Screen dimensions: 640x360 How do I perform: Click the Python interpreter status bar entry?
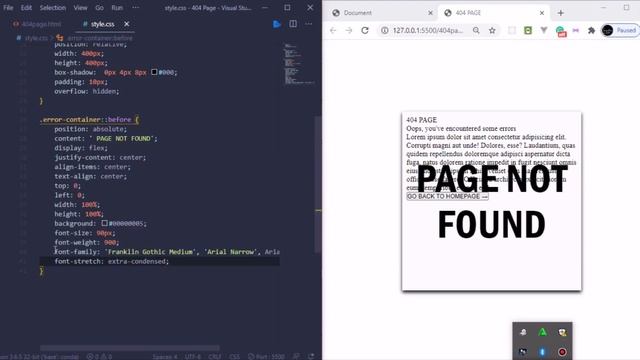pos(40,356)
